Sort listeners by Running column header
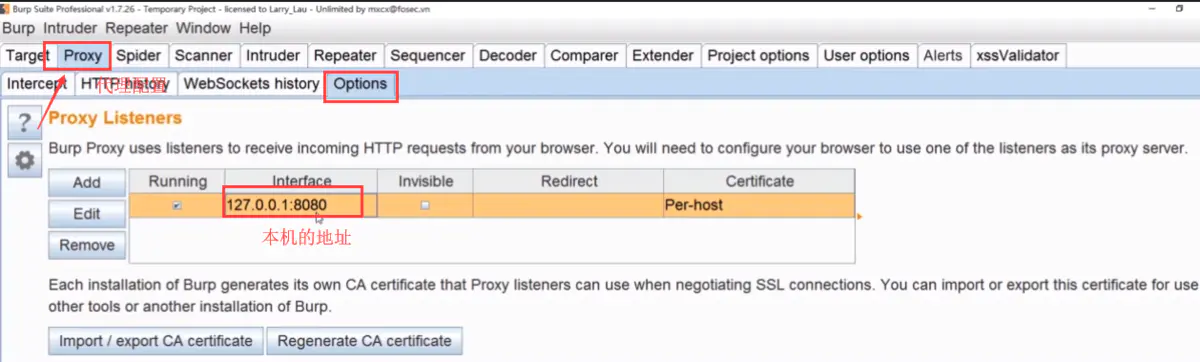Viewport: 1200px width, 362px height. coord(177,181)
